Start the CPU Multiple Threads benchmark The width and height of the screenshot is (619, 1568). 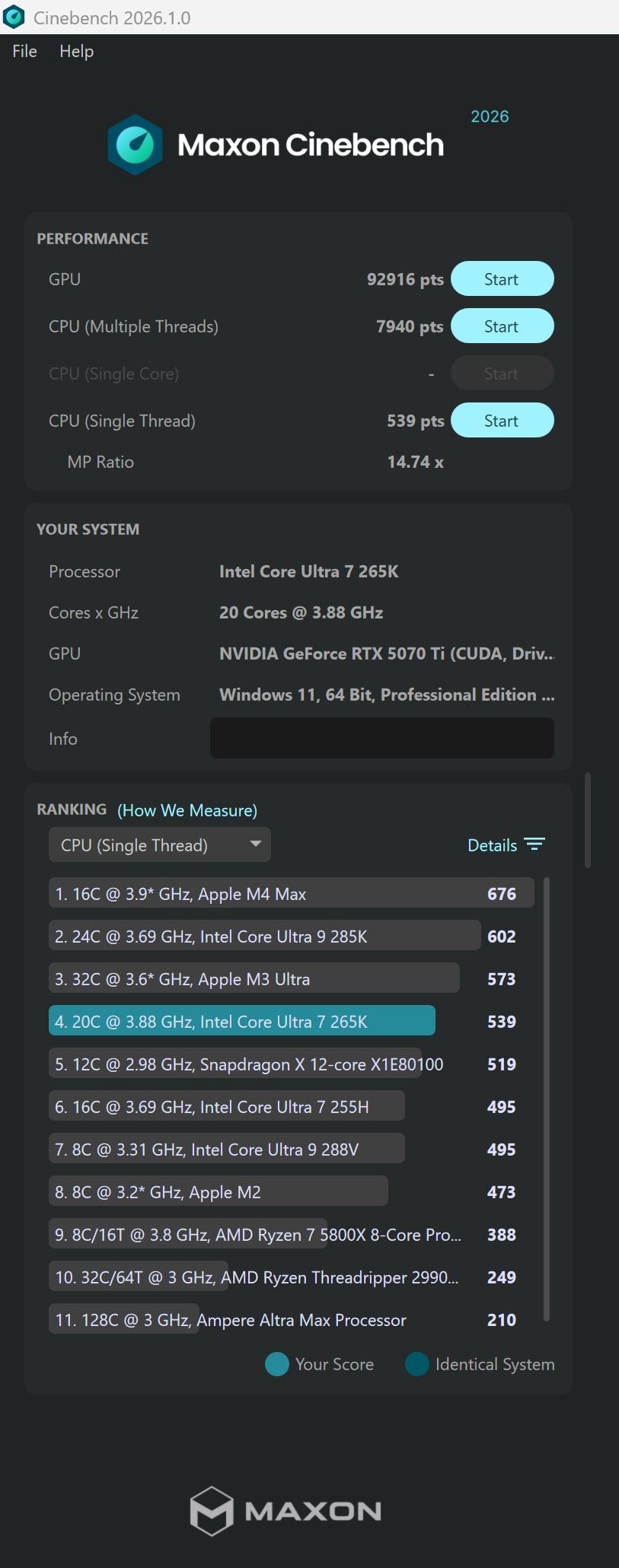tap(502, 326)
